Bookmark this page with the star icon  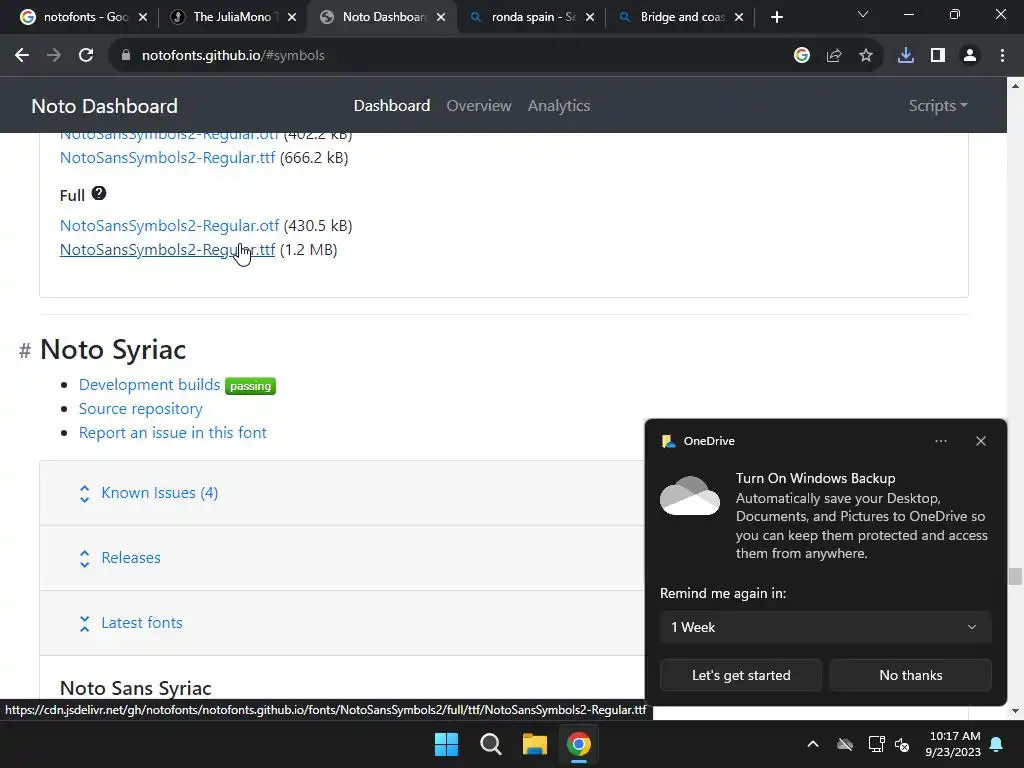click(x=866, y=56)
